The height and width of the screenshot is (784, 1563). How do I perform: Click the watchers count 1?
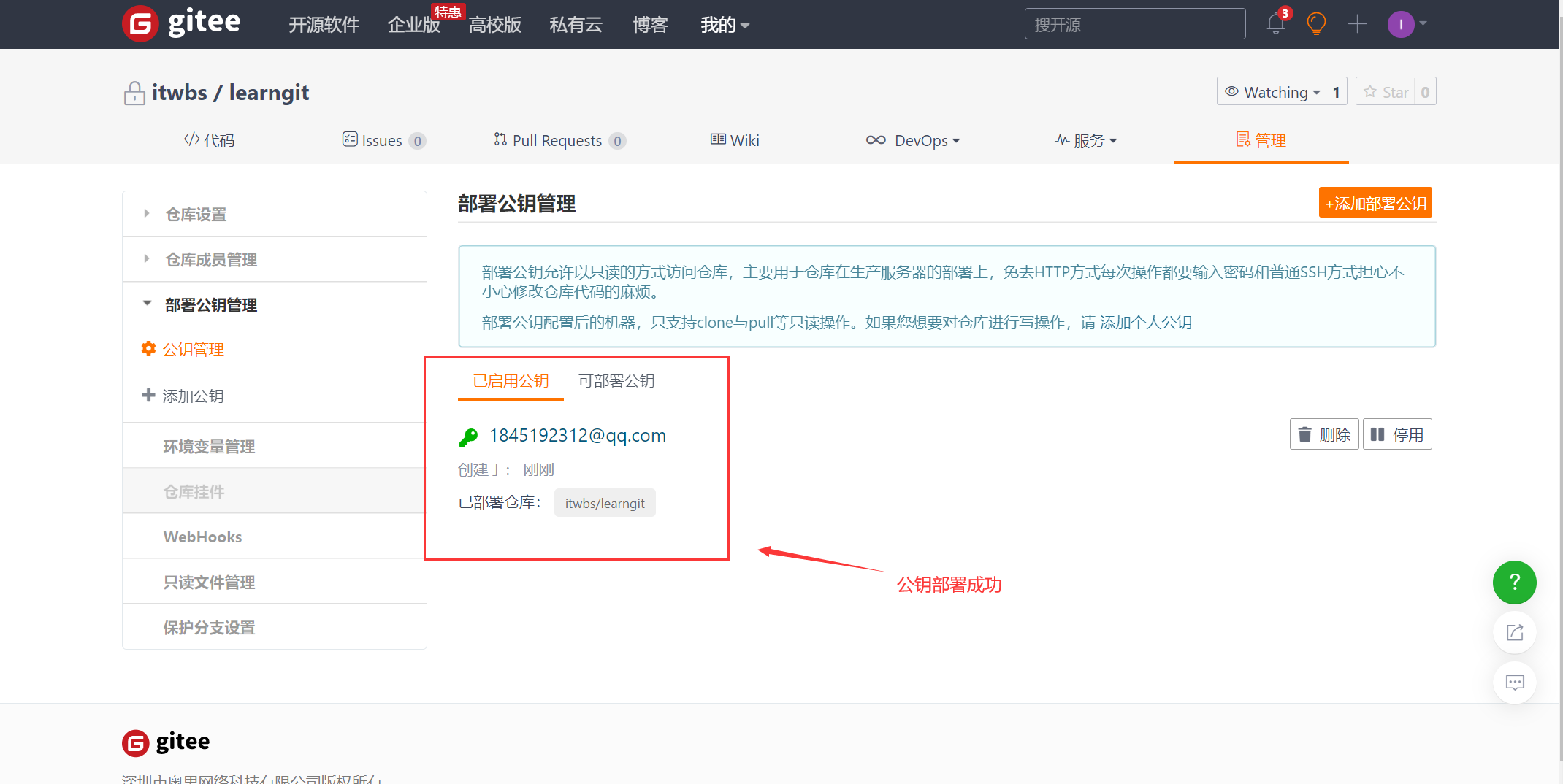click(x=1336, y=92)
